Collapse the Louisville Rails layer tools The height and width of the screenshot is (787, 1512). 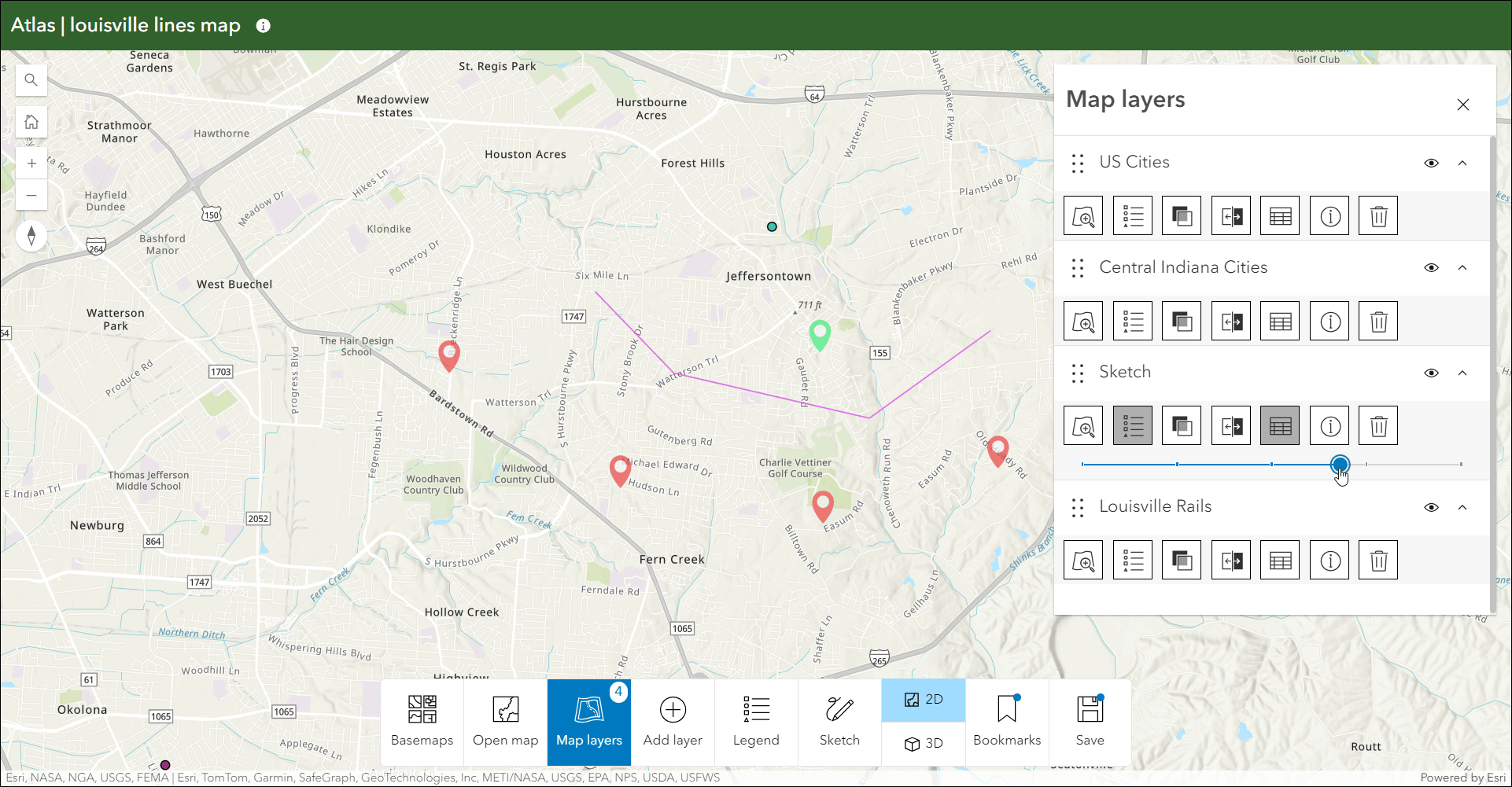pos(1462,508)
